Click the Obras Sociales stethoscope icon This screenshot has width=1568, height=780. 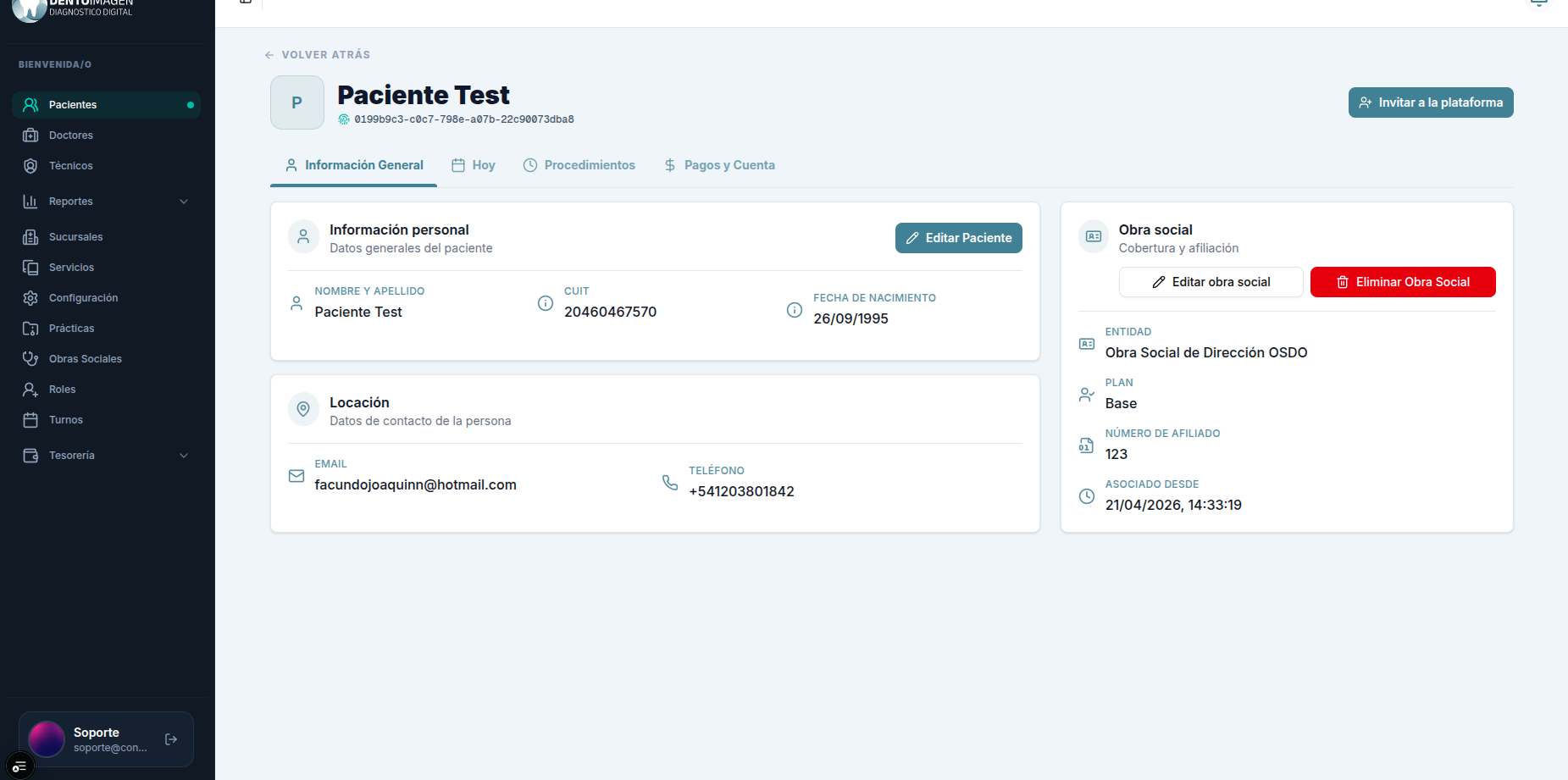click(30, 359)
